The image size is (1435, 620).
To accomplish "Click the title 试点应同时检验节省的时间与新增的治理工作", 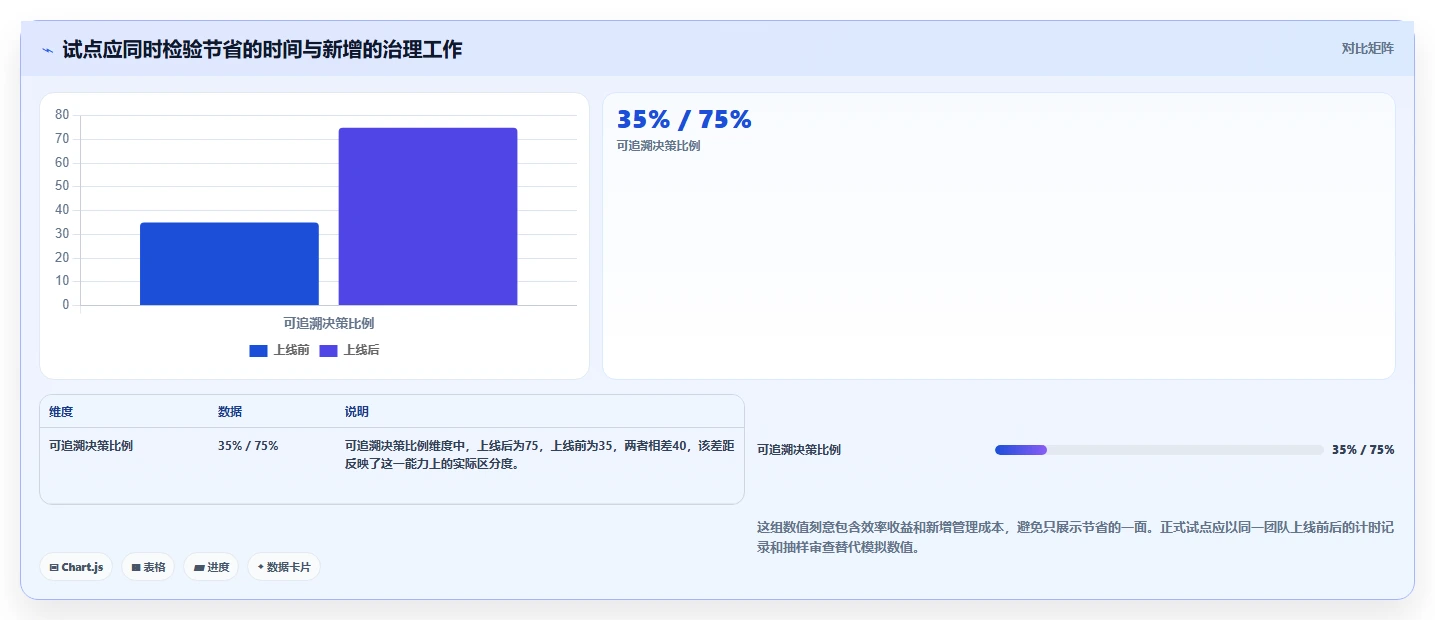I will pyautogui.click(x=262, y=49).
